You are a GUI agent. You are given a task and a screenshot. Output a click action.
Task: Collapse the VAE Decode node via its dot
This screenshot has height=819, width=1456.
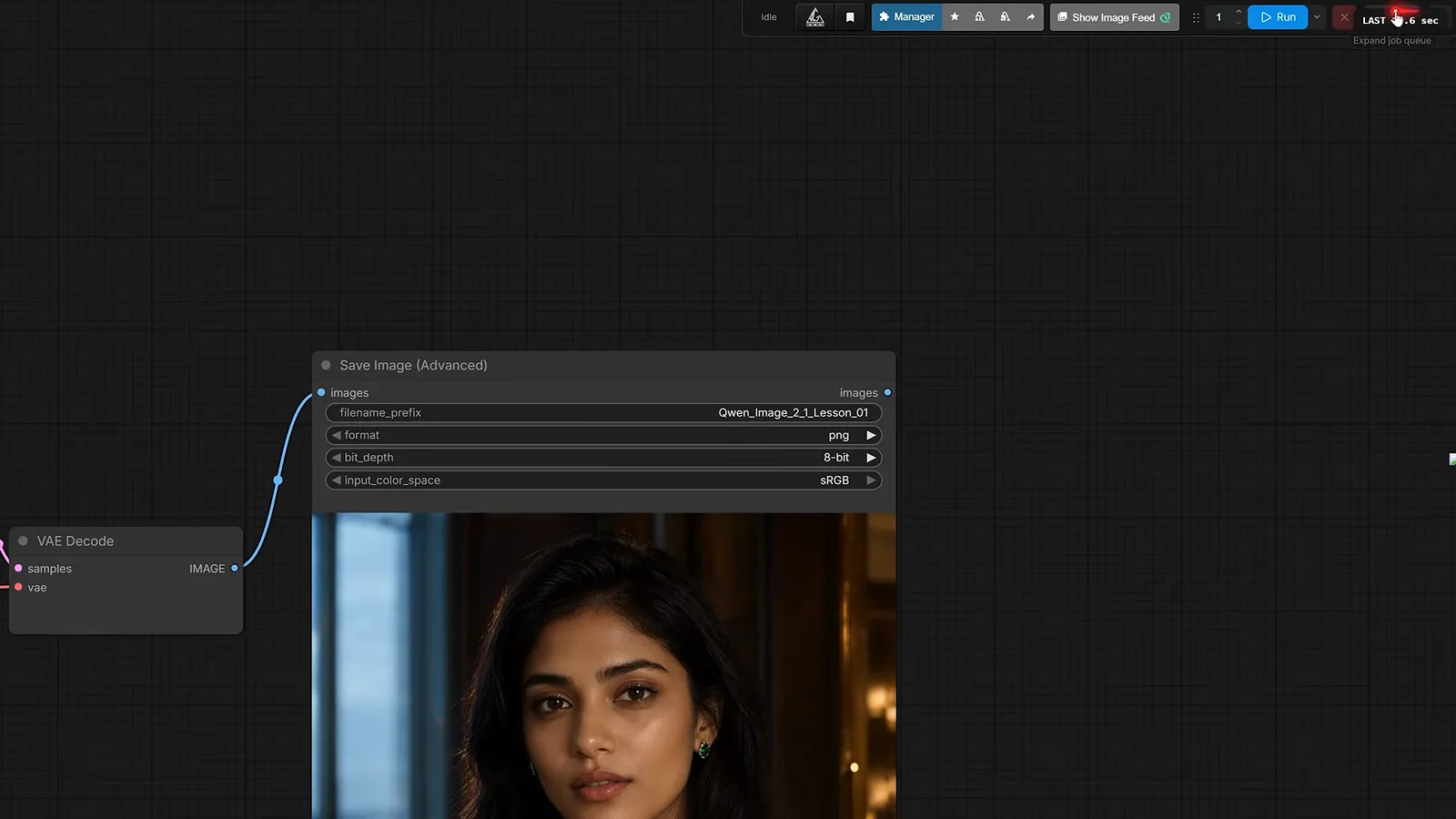[24, 541]
